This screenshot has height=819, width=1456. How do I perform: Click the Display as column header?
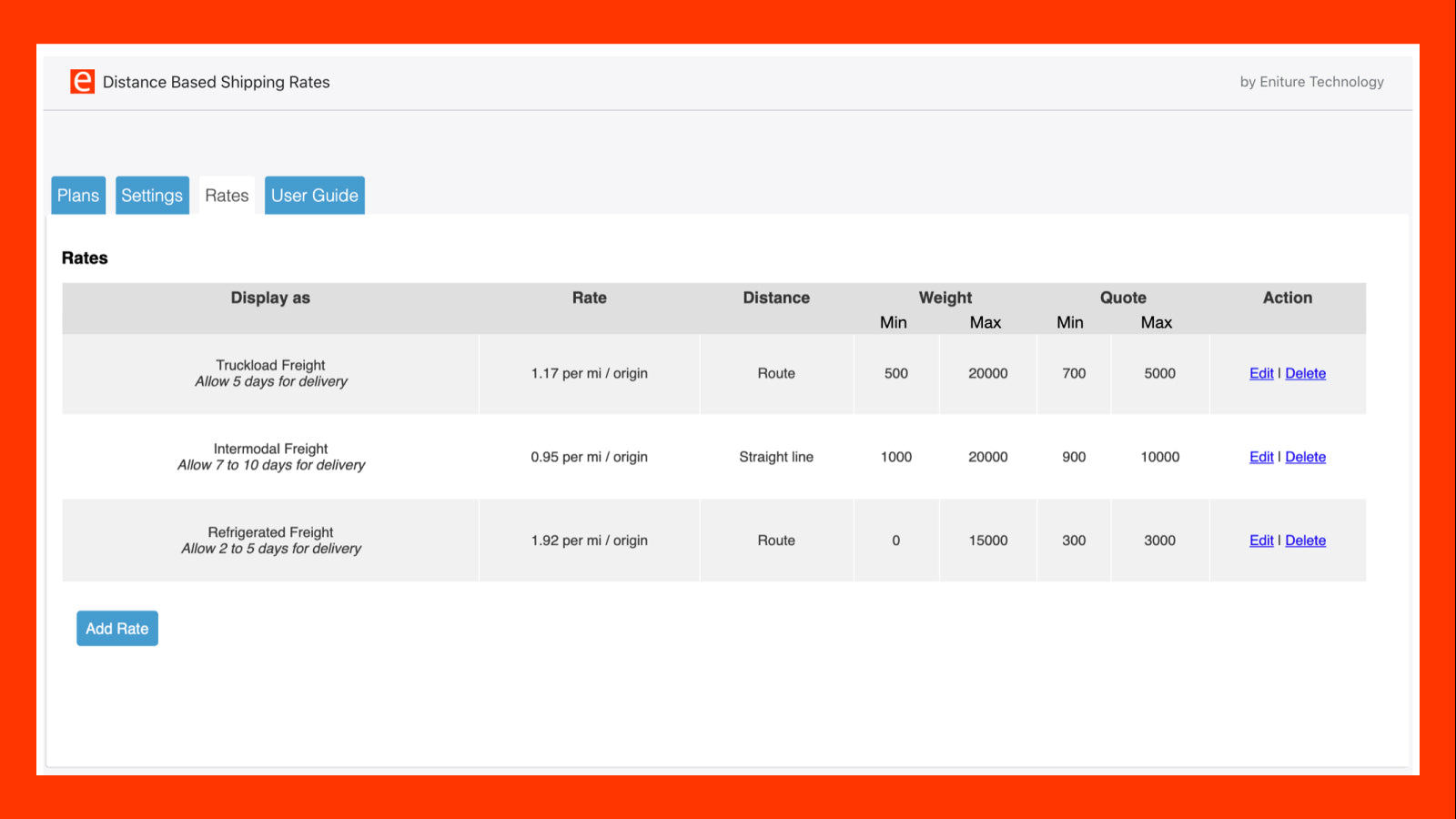270,298
